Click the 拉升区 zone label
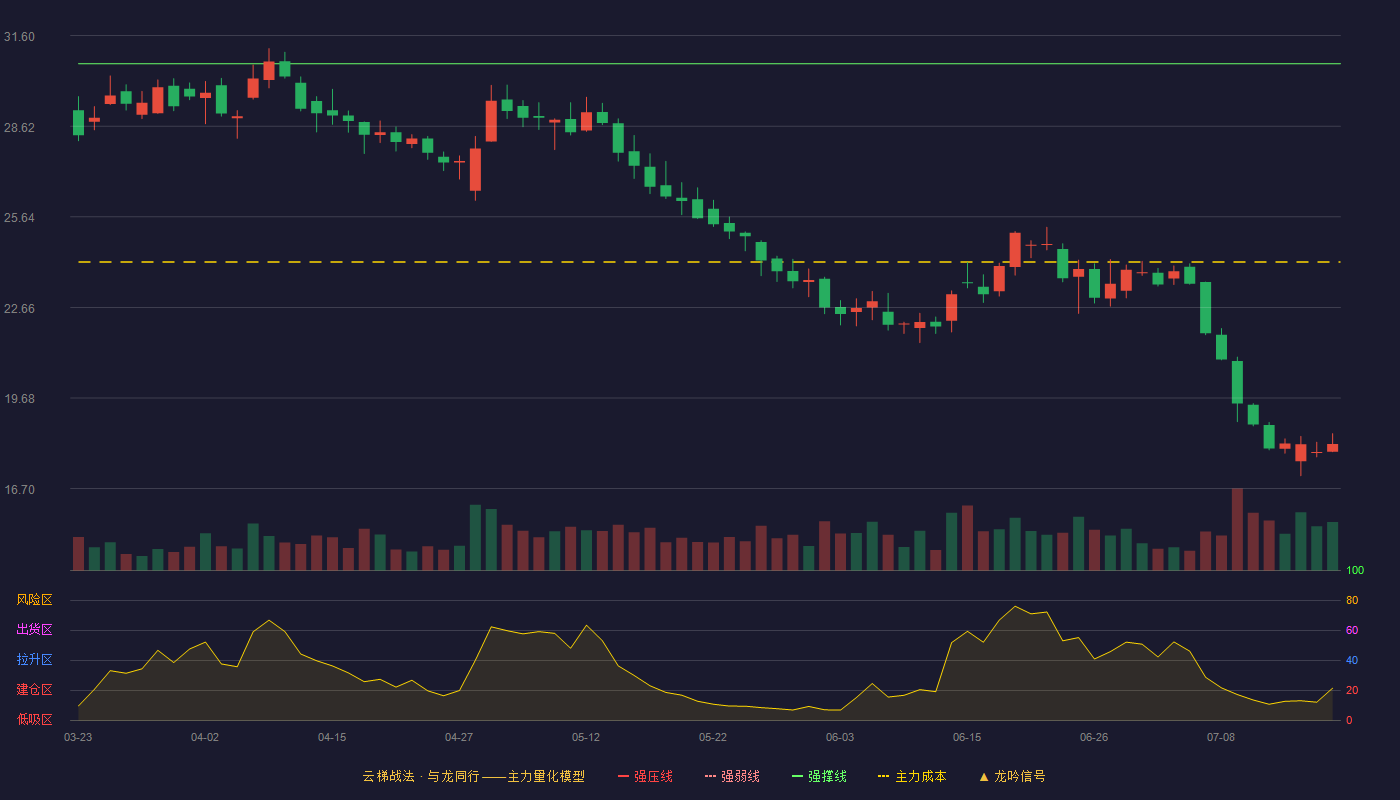The height and width of the screenshot is (800, 1400). (x=35, y=660)
